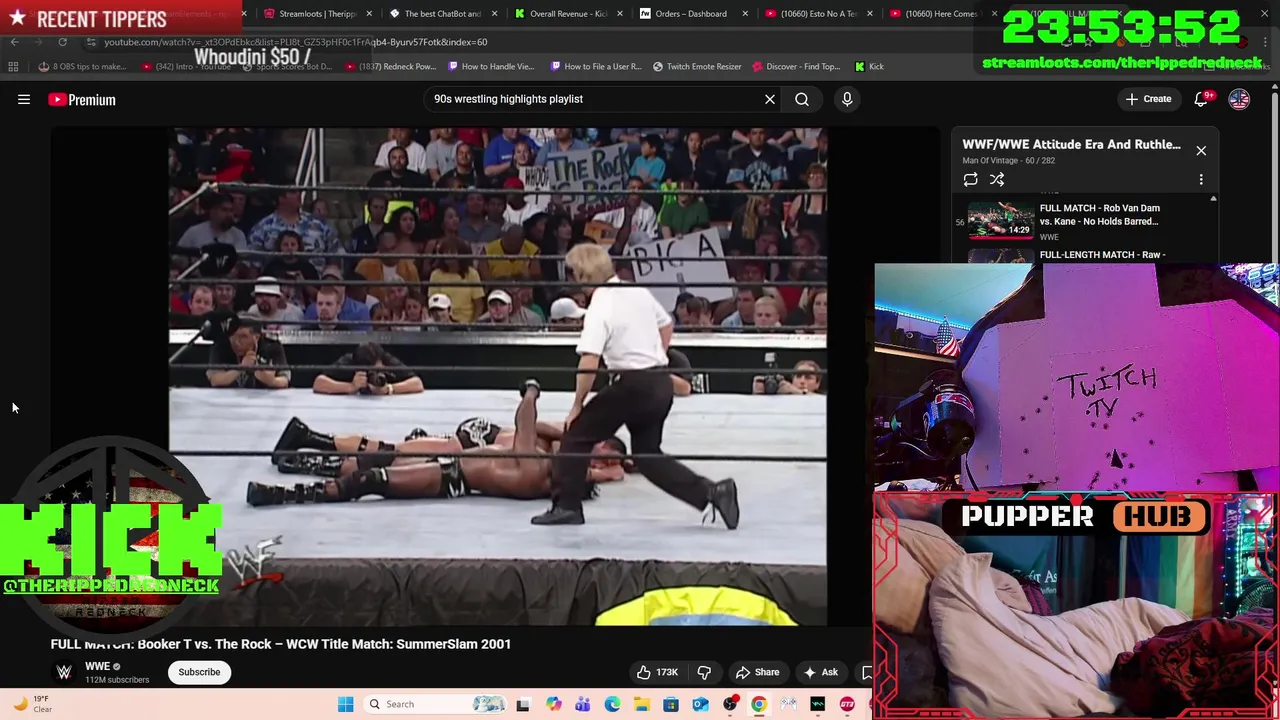Open the 8 OBS tips bookmark
1280x720 pixels.
pyautogui.click(x=83, y=66)
